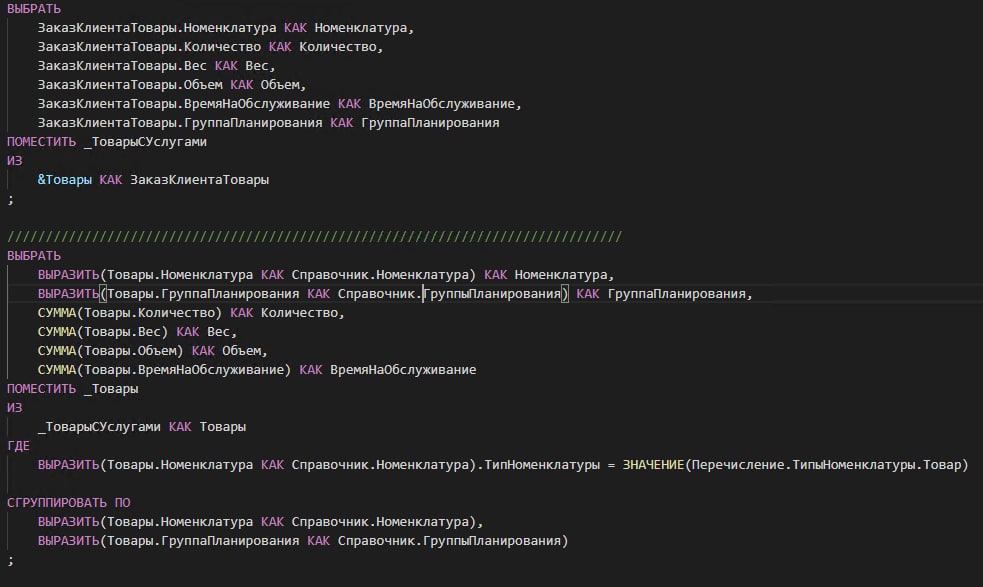The width and height of the screenshot is (983, 587).
Task: Click ЗаказКлиентаТовары.Номенклатура in the first query
Action: click(157, 28)
